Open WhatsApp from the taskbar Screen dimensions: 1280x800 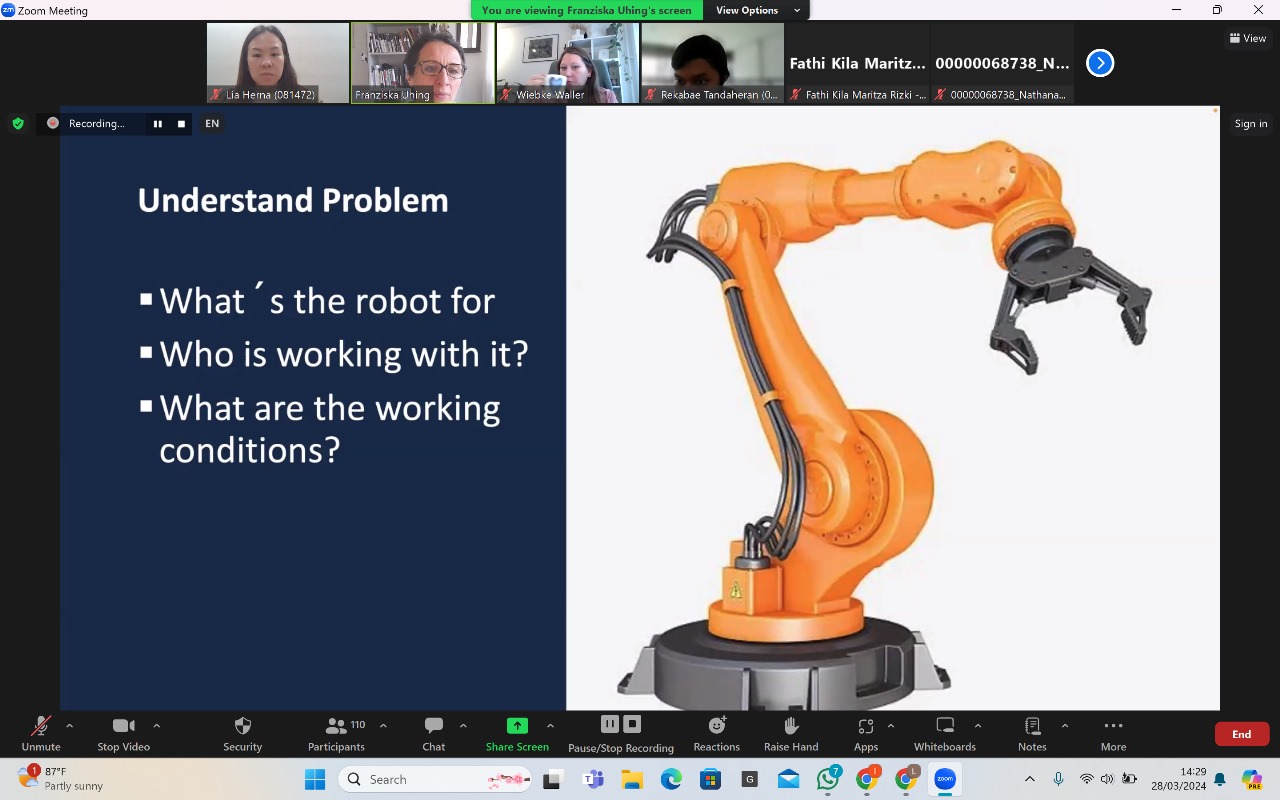(828, 779)
